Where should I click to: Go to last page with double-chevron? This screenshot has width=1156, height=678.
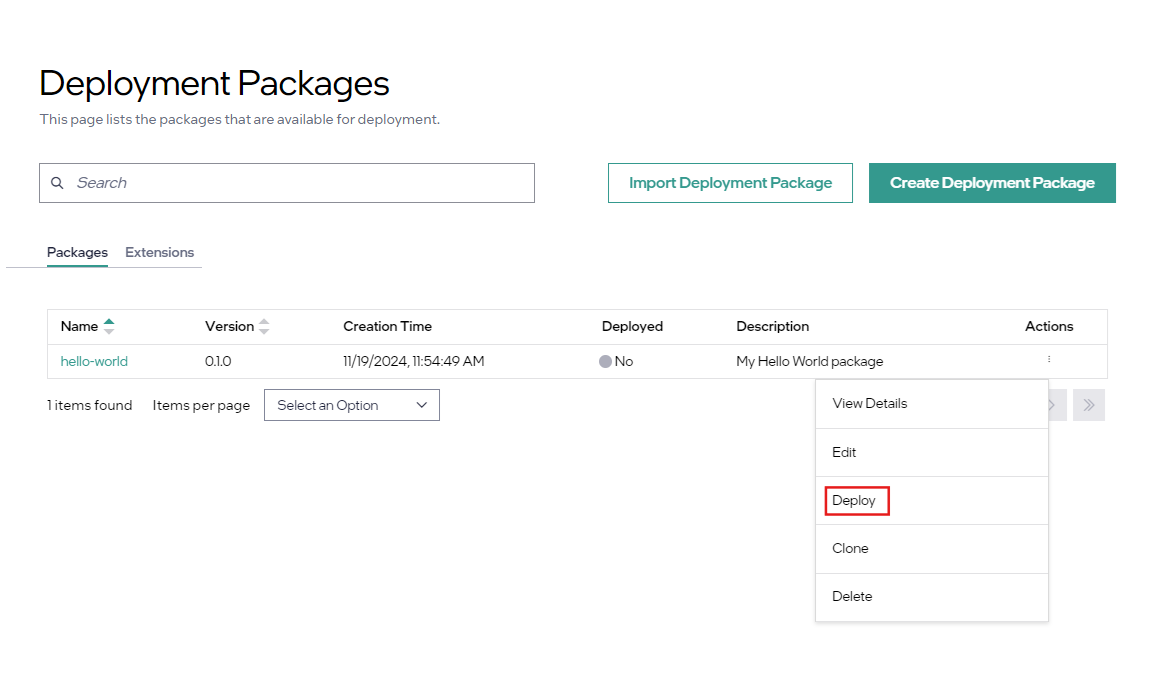click(1088, 405)
